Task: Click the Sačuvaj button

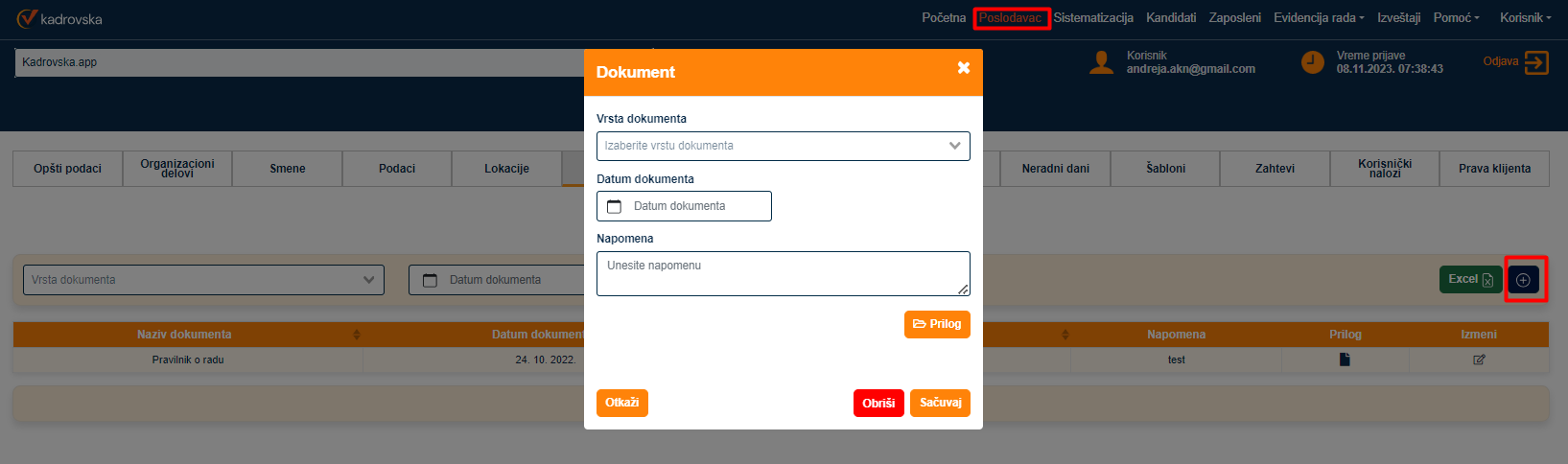Action: pyautogui.click(x=940, y=404)
